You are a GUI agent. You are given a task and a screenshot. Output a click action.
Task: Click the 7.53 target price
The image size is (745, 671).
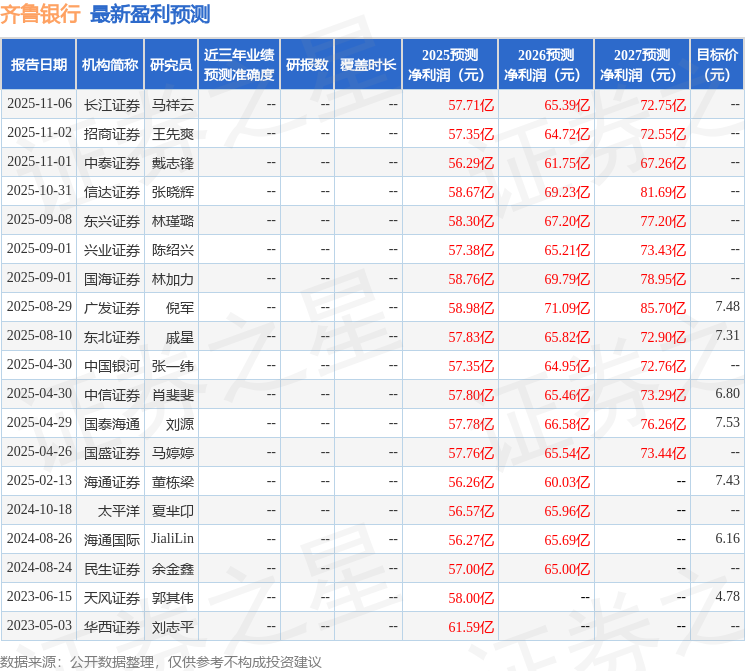(x=727, y=422)
